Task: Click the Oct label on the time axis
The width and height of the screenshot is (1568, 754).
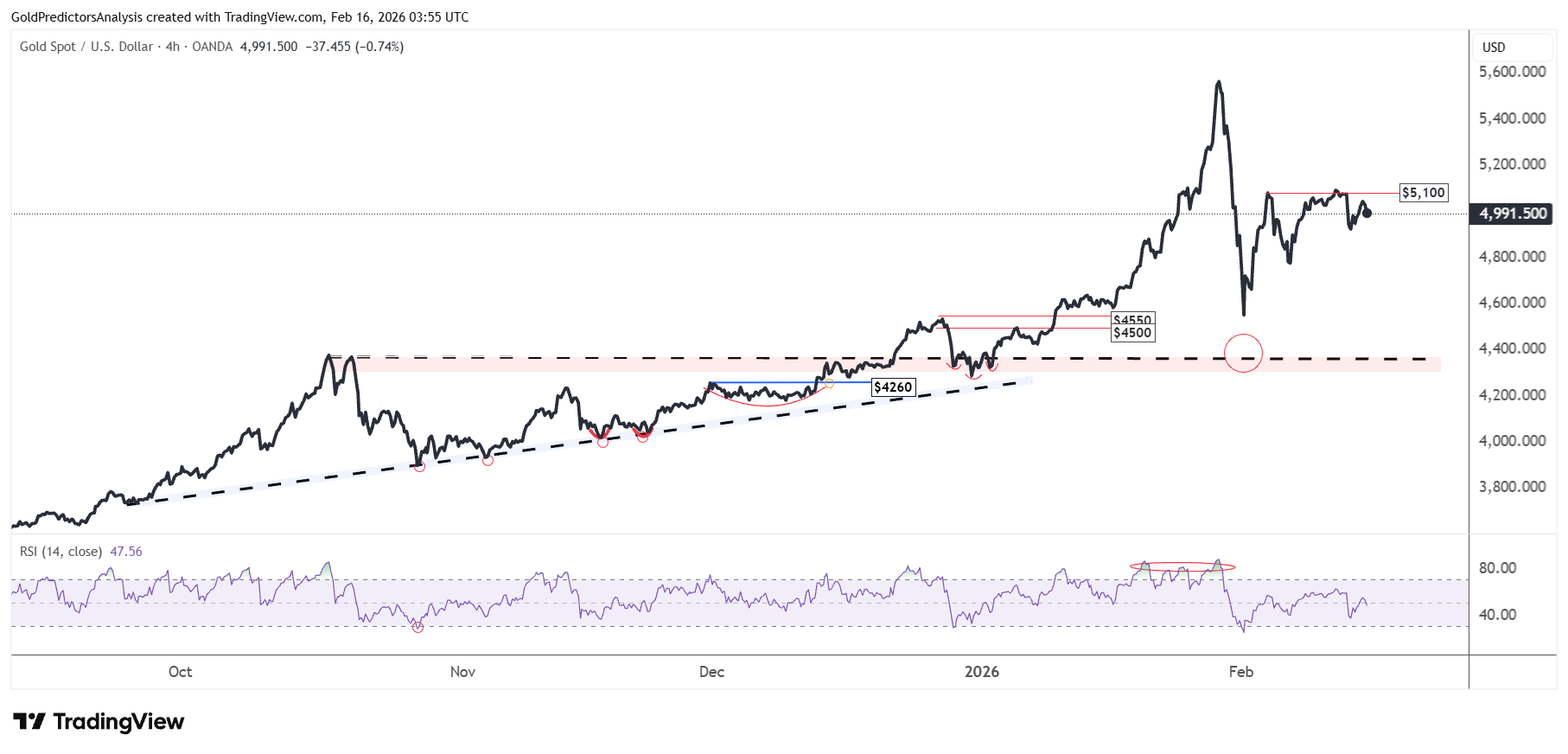Action: point(180,672)
